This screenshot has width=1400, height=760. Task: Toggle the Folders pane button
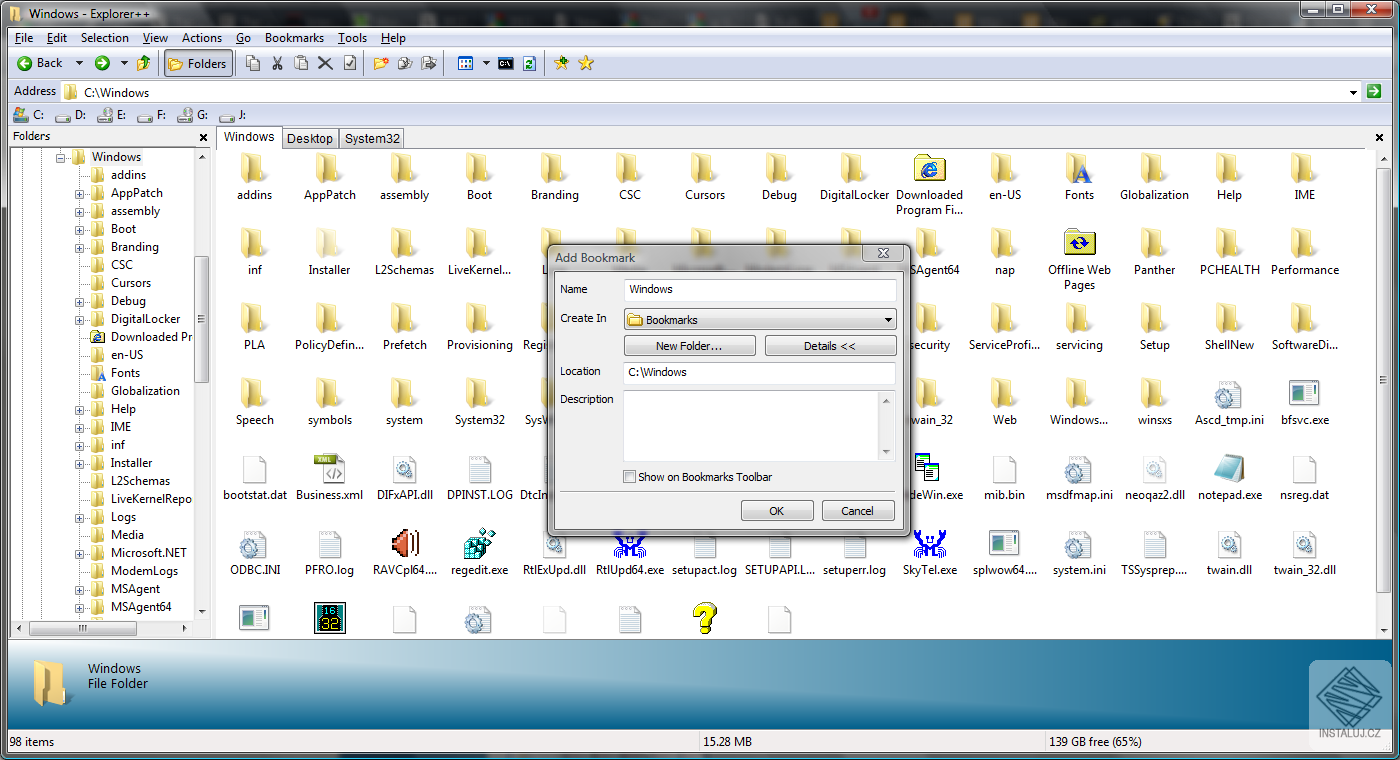pyautogui.click(x=198, y=63)
